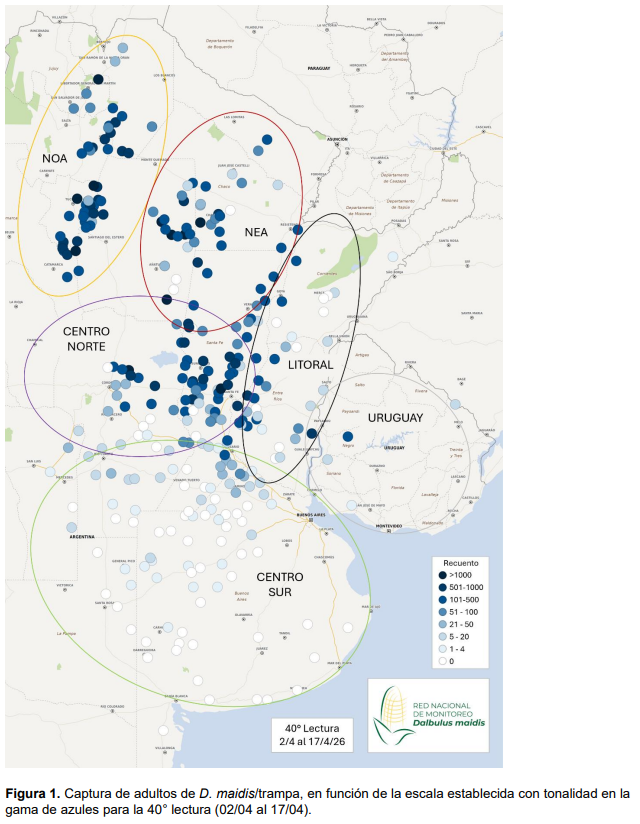Click the 5 - 20 legend circle
Viewport: 640px width, 824px height.
coord(443,636)
